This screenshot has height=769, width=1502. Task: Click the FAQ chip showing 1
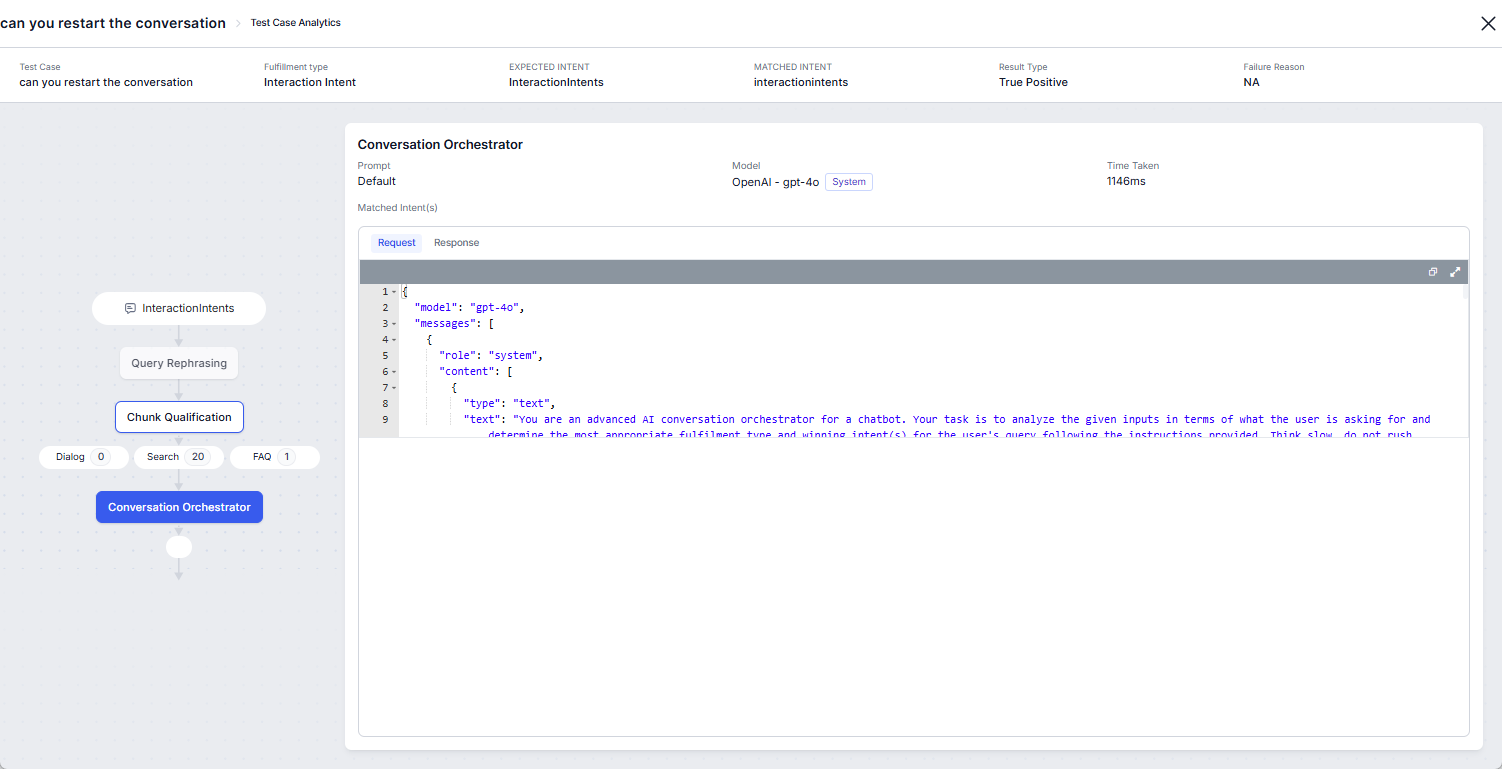[x=274, y=457]
